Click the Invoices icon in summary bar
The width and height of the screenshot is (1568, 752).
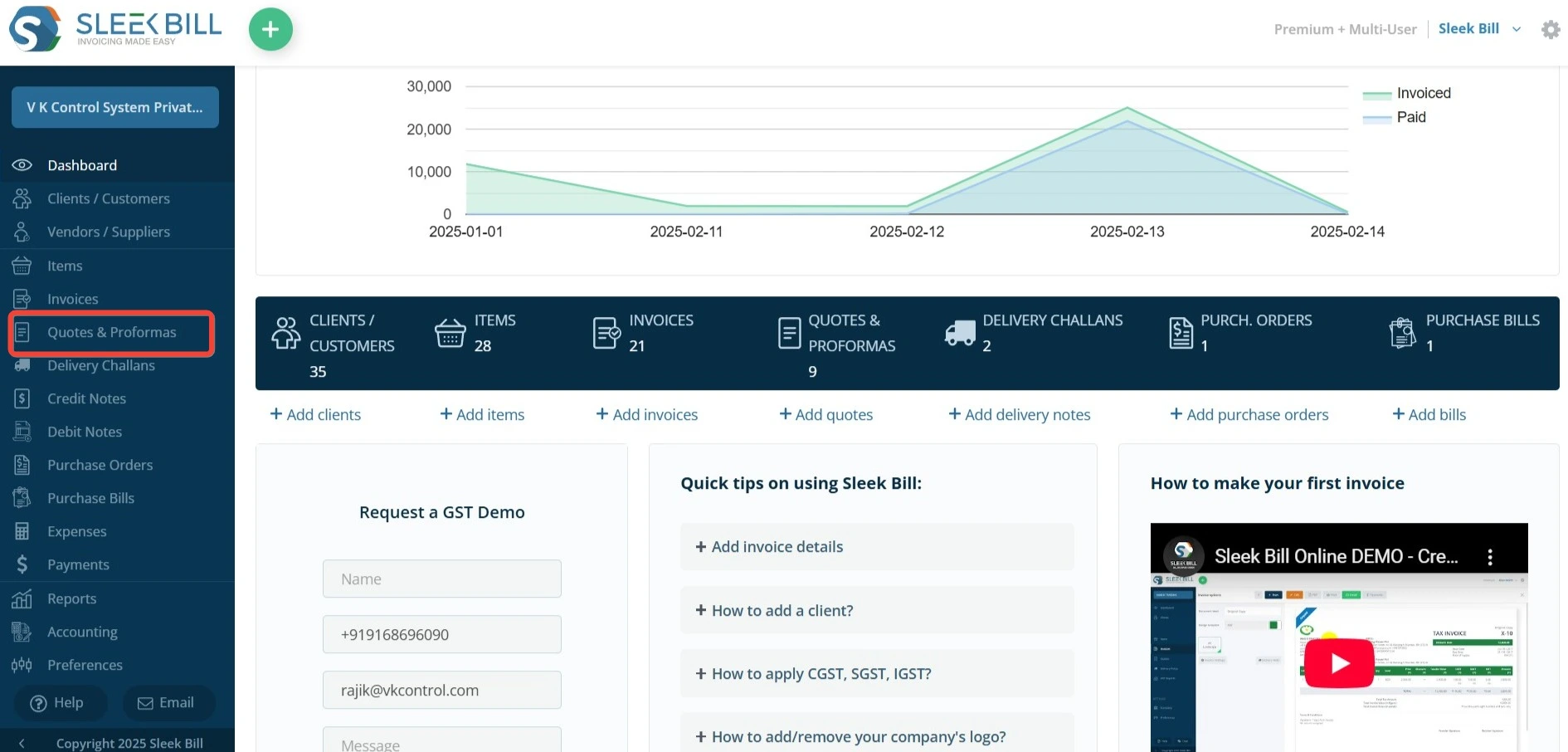tap(606, 333)
